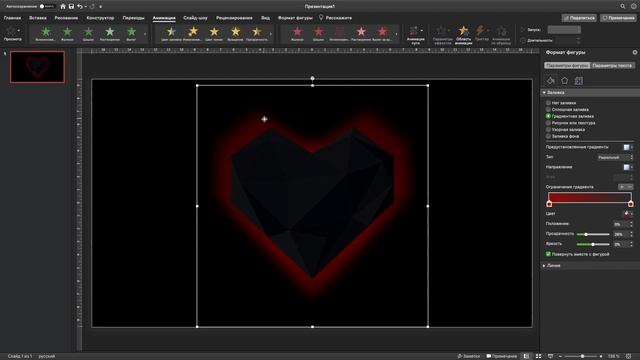
Task: Switch to Параметры текста tab
Action: [612, 65]
